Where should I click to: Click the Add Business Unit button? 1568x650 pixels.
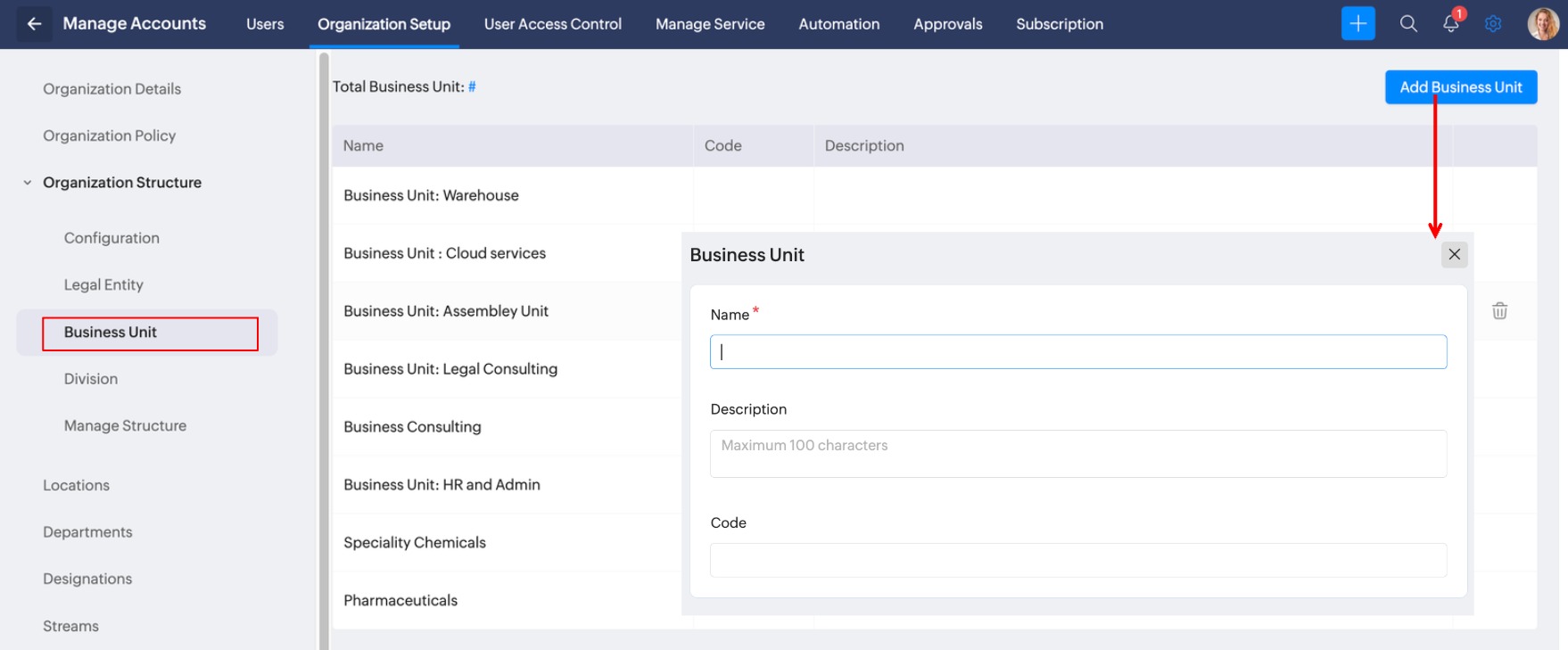pos(1460,87)
